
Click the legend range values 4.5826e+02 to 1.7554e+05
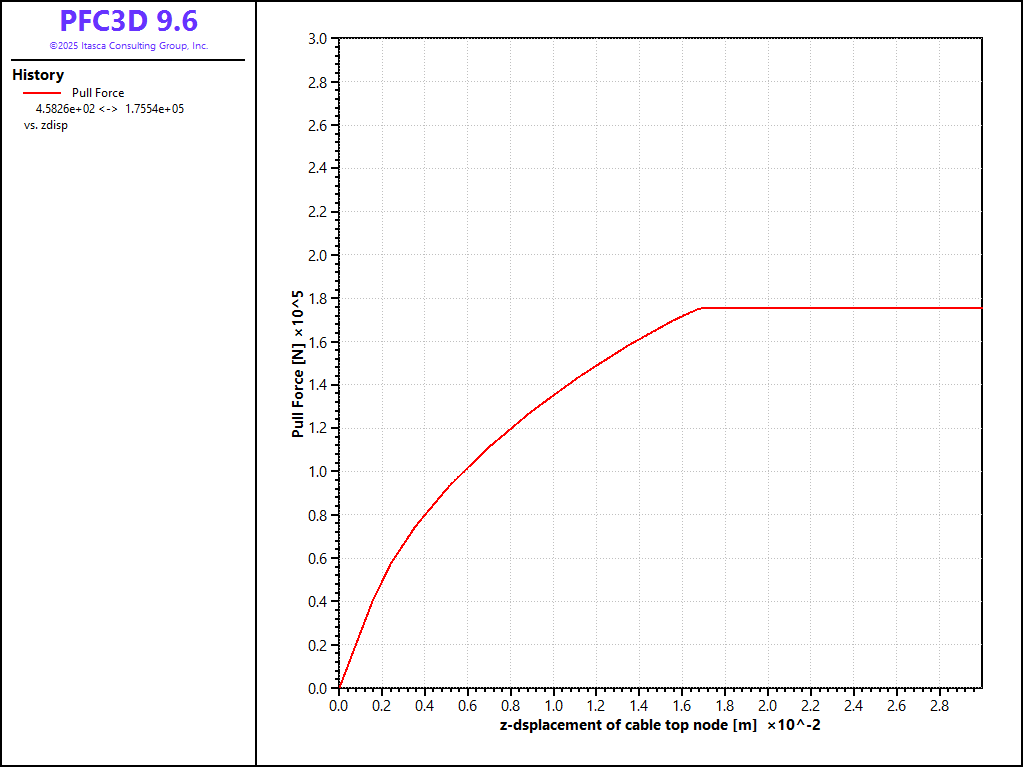pos(109,109)
